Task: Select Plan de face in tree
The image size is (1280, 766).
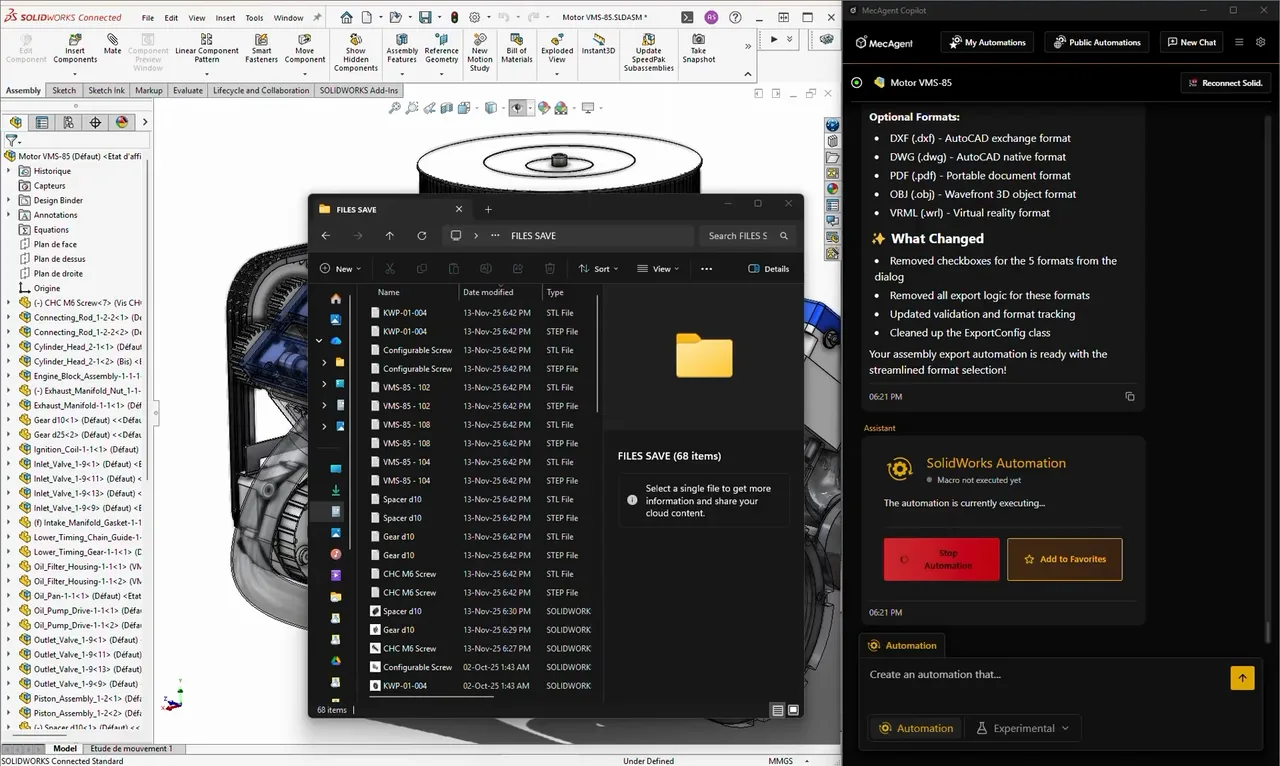Action: pos(55,244)
